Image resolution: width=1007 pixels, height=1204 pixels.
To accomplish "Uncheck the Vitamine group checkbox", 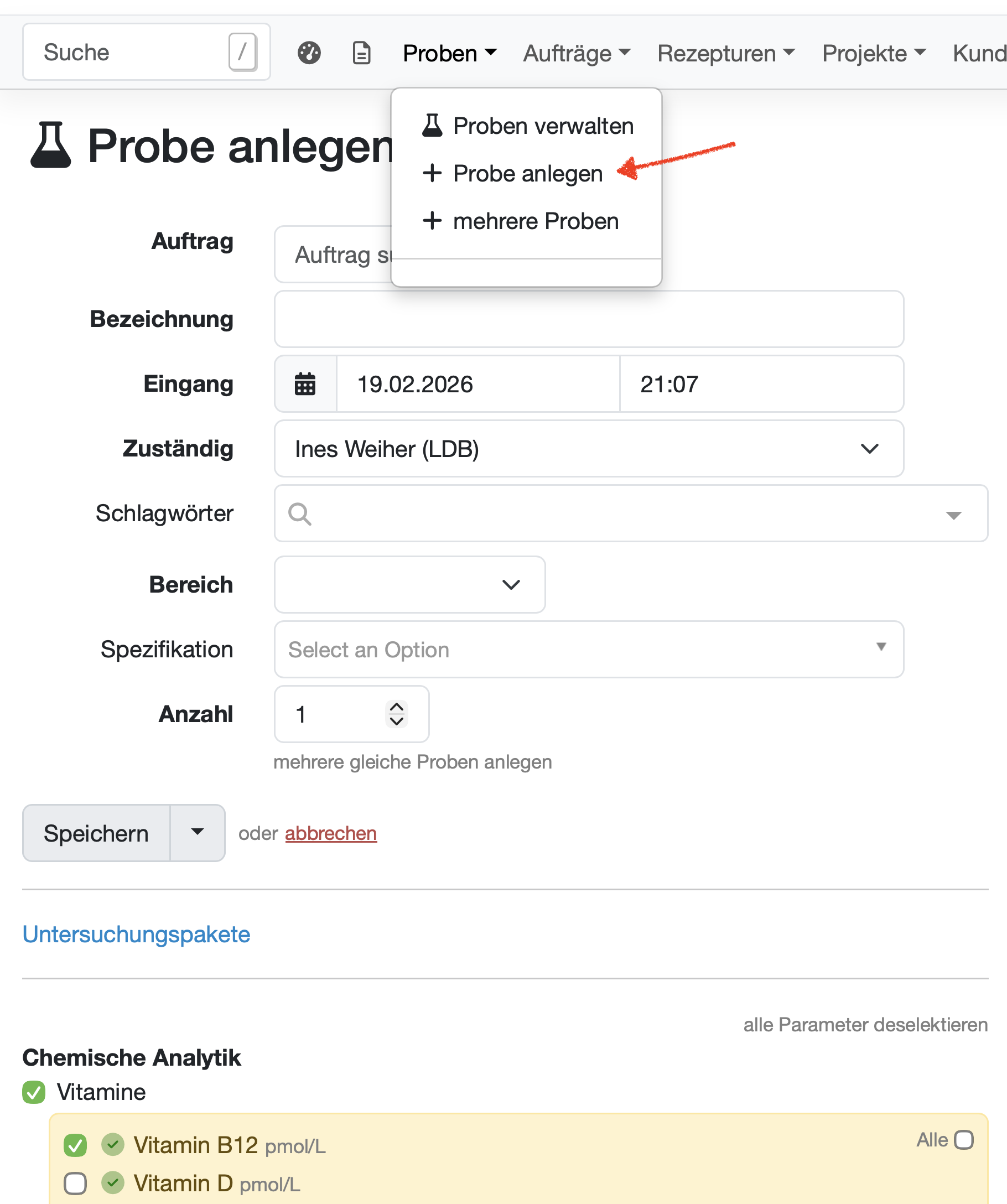I will point(34,1092).
